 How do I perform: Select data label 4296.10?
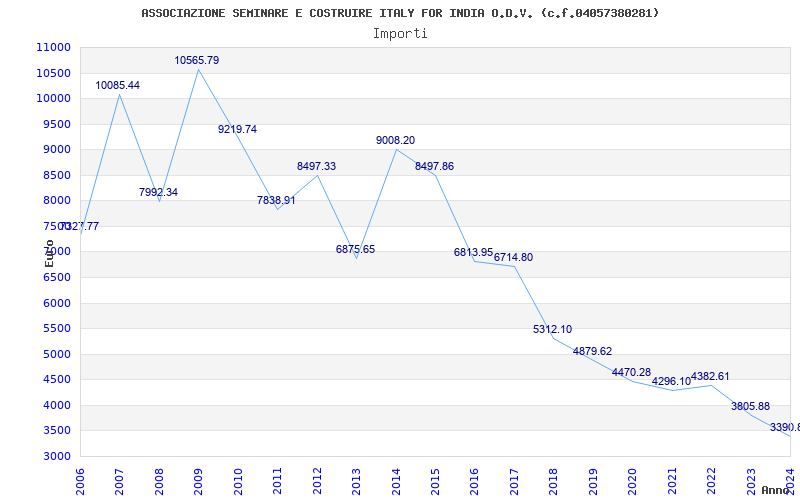pos(671,382)
